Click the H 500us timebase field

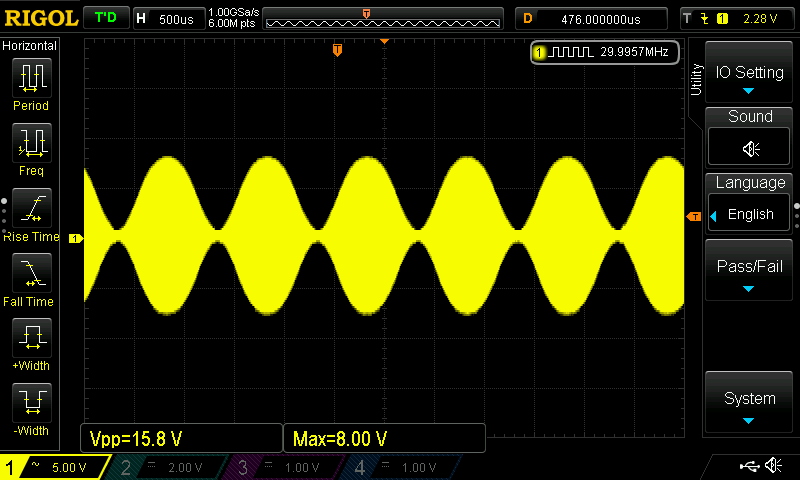click(169, 19)
